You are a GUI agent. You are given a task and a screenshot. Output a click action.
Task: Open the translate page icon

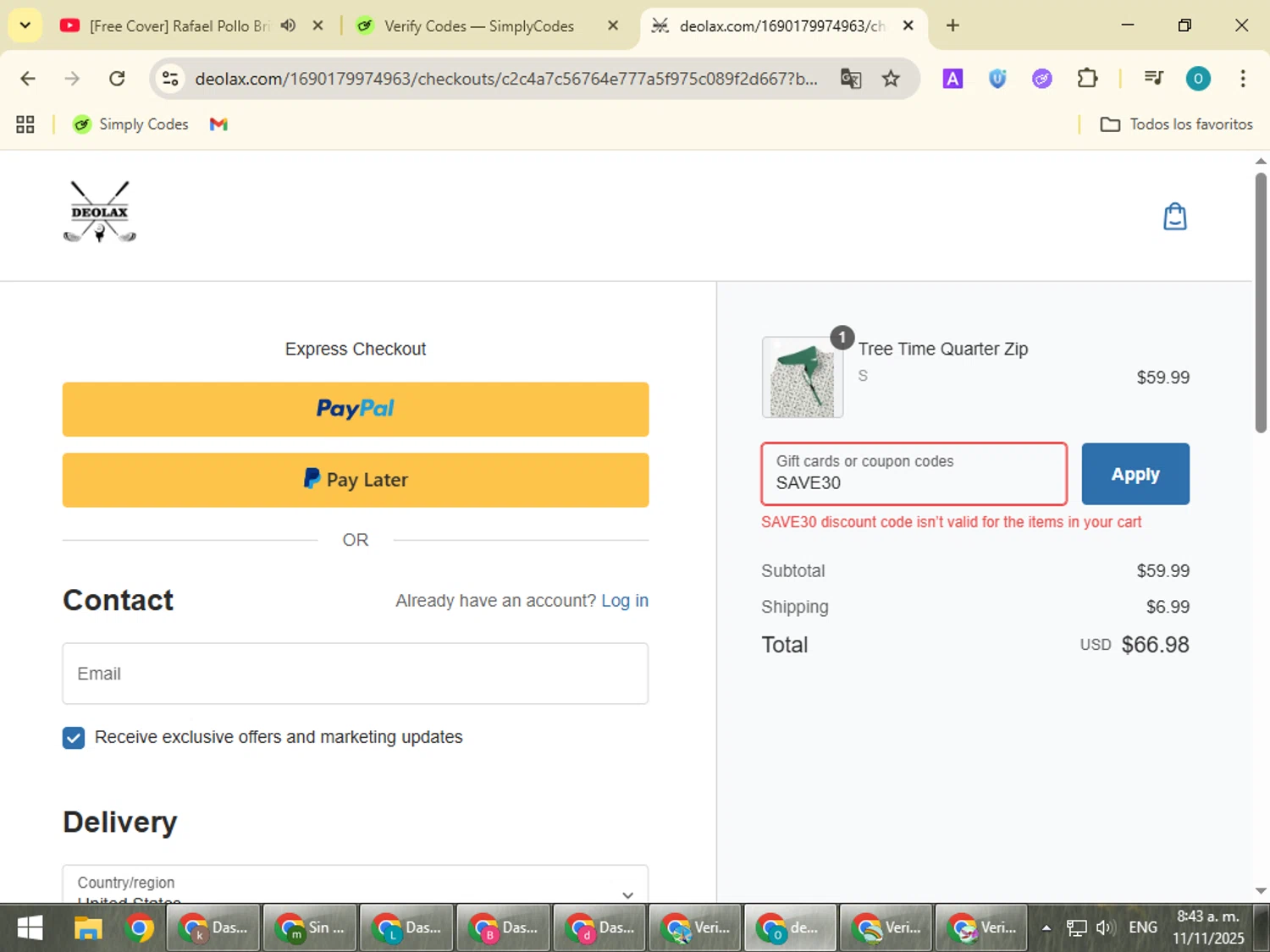pyautogui.click(x=850, y=79)
